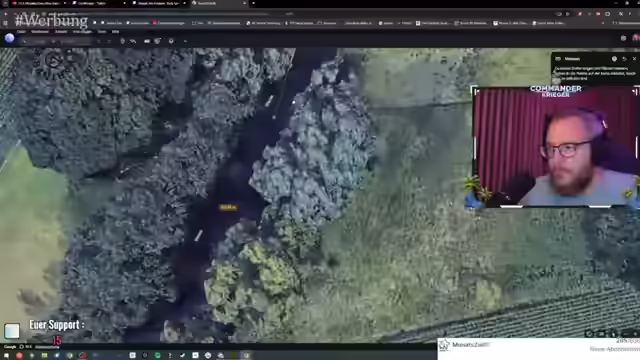Open Google Earth settings gear

click(x=623, y=38)
